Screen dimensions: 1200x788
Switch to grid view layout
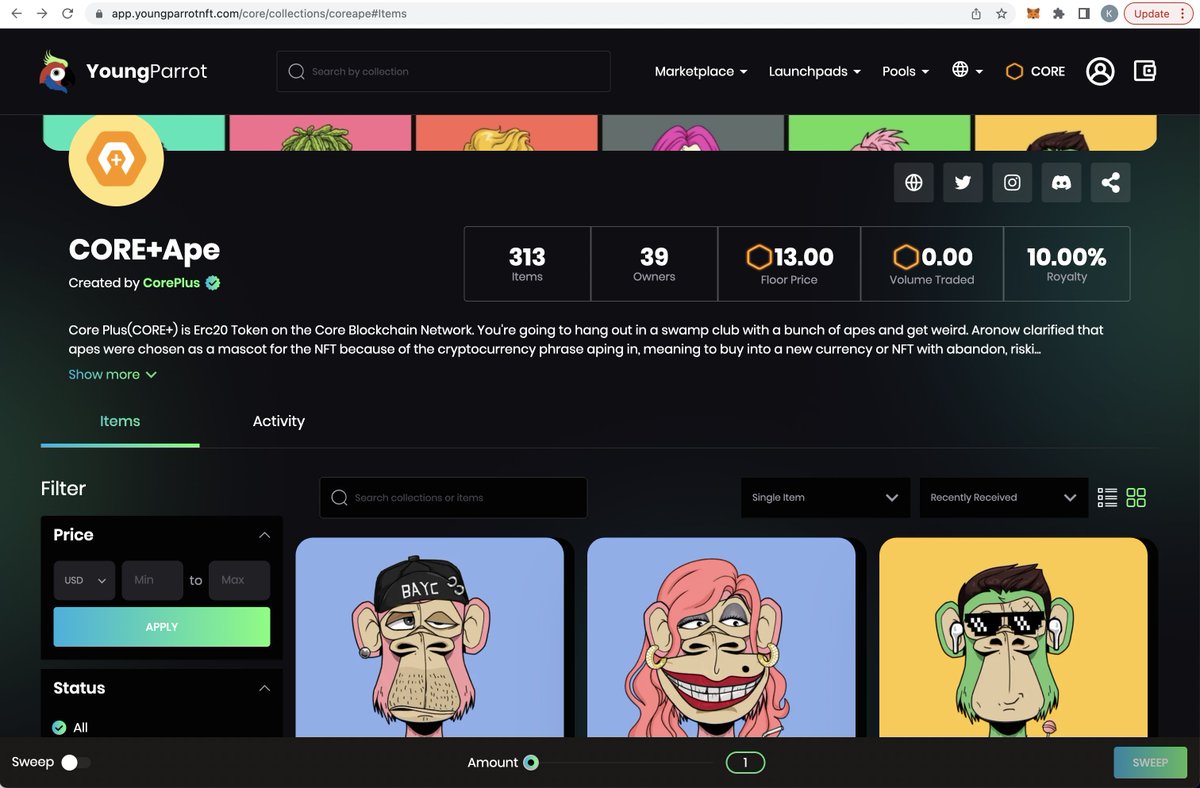[x=1136, y=497]
